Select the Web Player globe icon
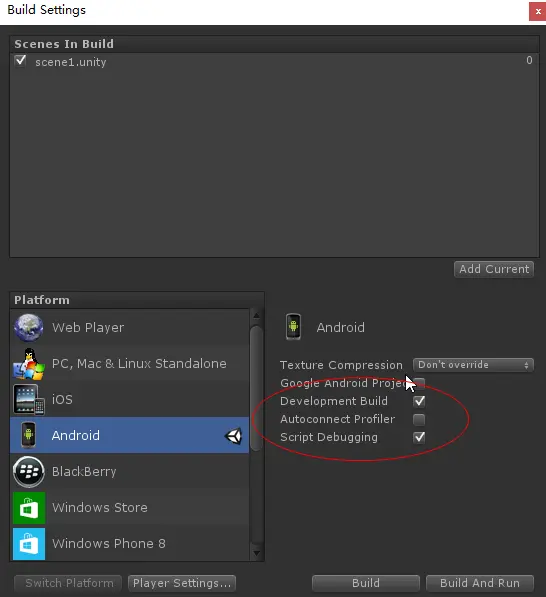 [x=29, y=327]
